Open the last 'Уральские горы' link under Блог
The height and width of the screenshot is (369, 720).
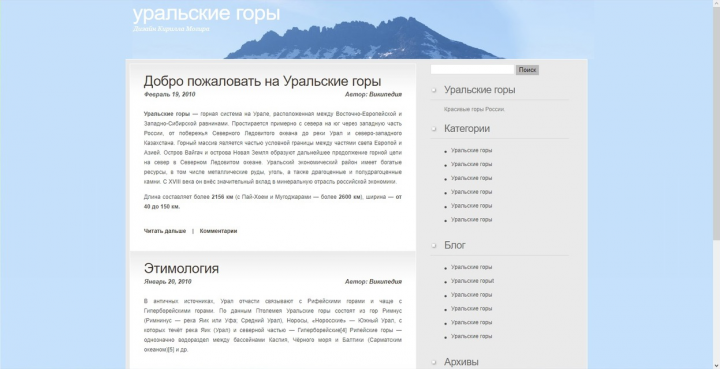[471, 336]
